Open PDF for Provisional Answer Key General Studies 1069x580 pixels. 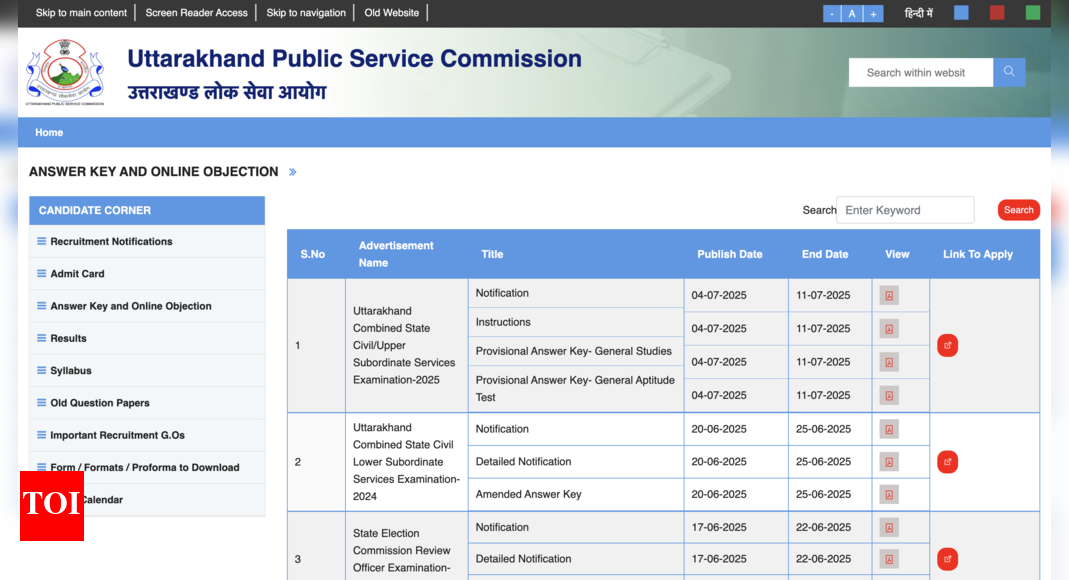click(x=889, y=362)
